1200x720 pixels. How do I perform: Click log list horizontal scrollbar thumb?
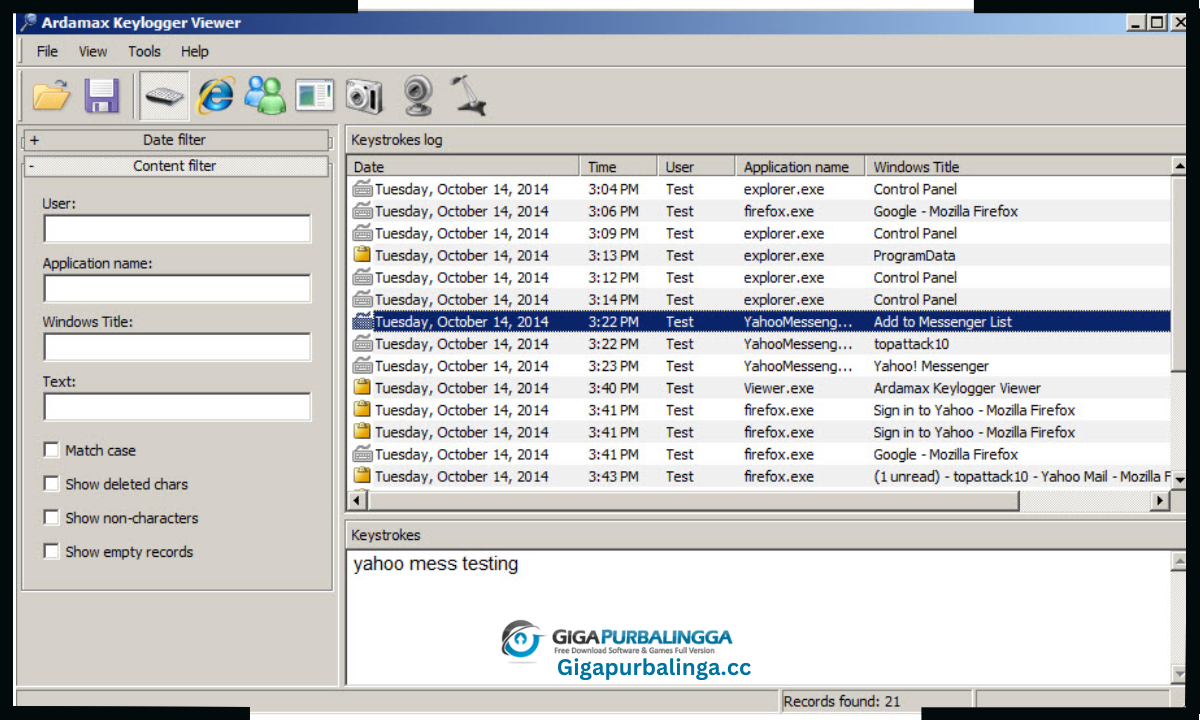coord(694,501)
